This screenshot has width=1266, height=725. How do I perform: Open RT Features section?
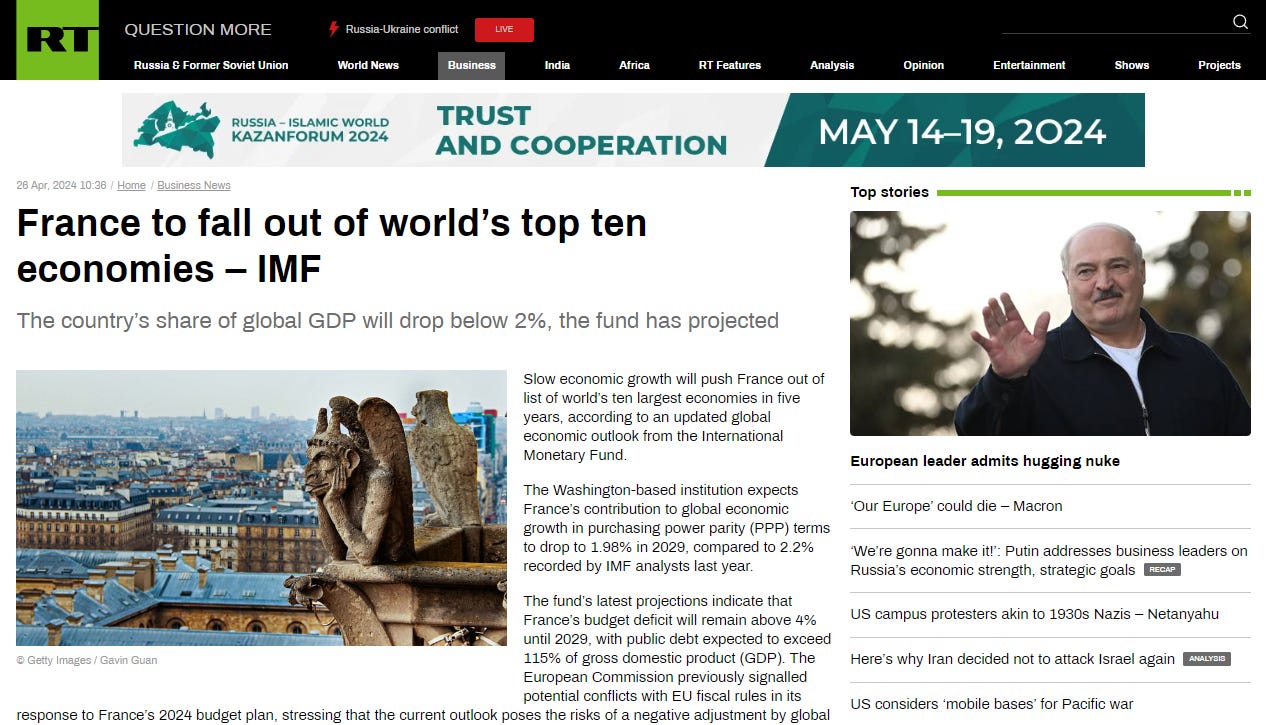tap(730, 65)
